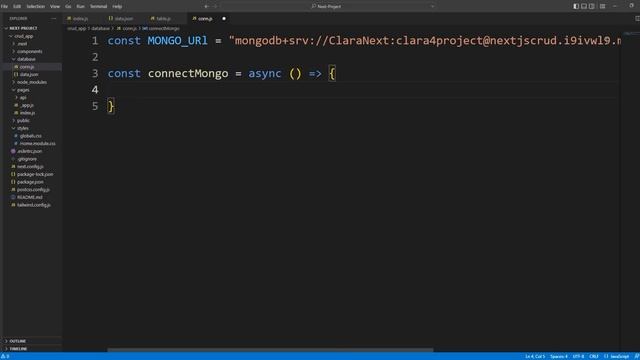The width and height of the screenshot is (640, 360).
Task: Click the problems warning indicator in status bar
Action: tap(5, 356)
